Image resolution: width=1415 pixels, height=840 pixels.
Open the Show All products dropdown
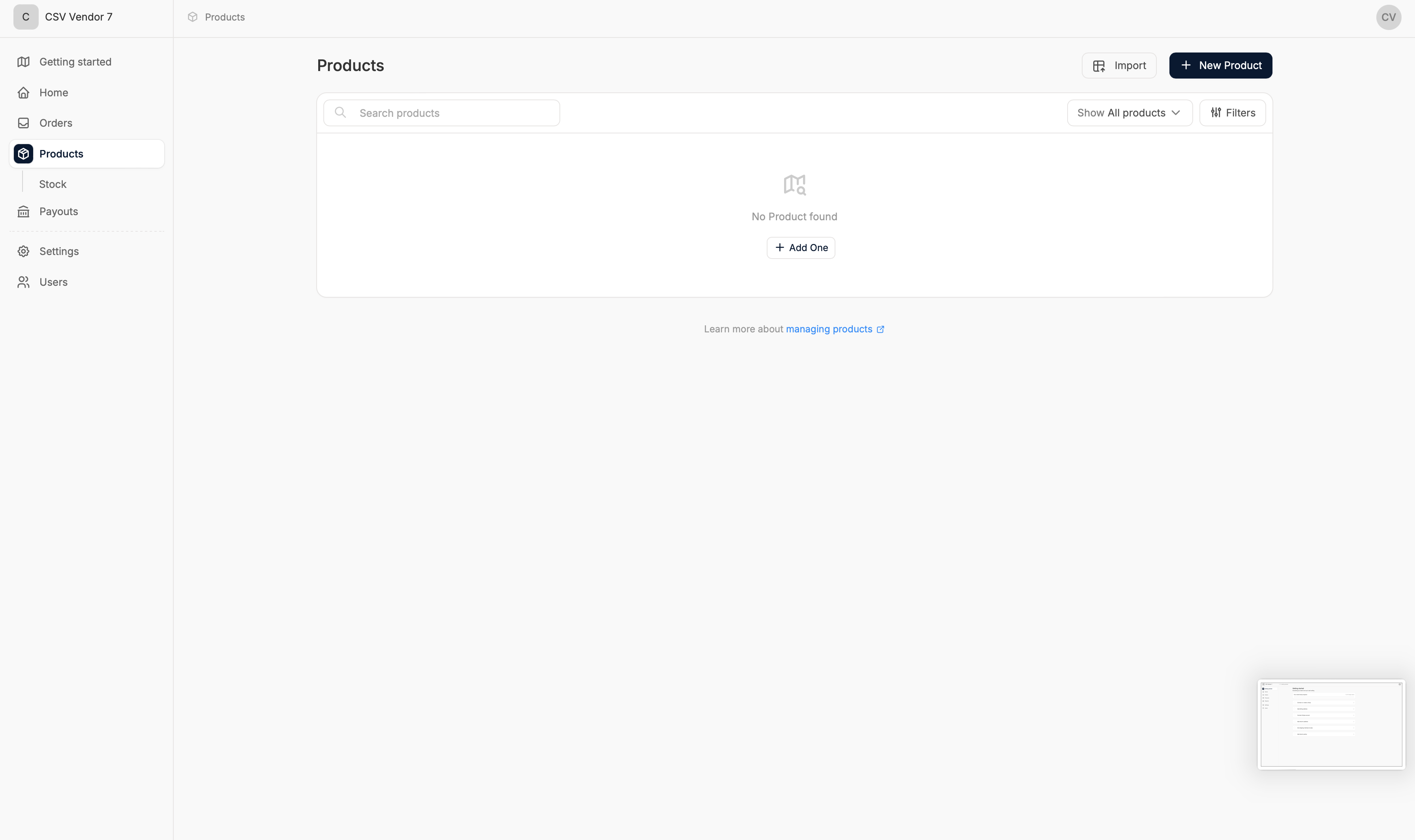click(1129, 112)
